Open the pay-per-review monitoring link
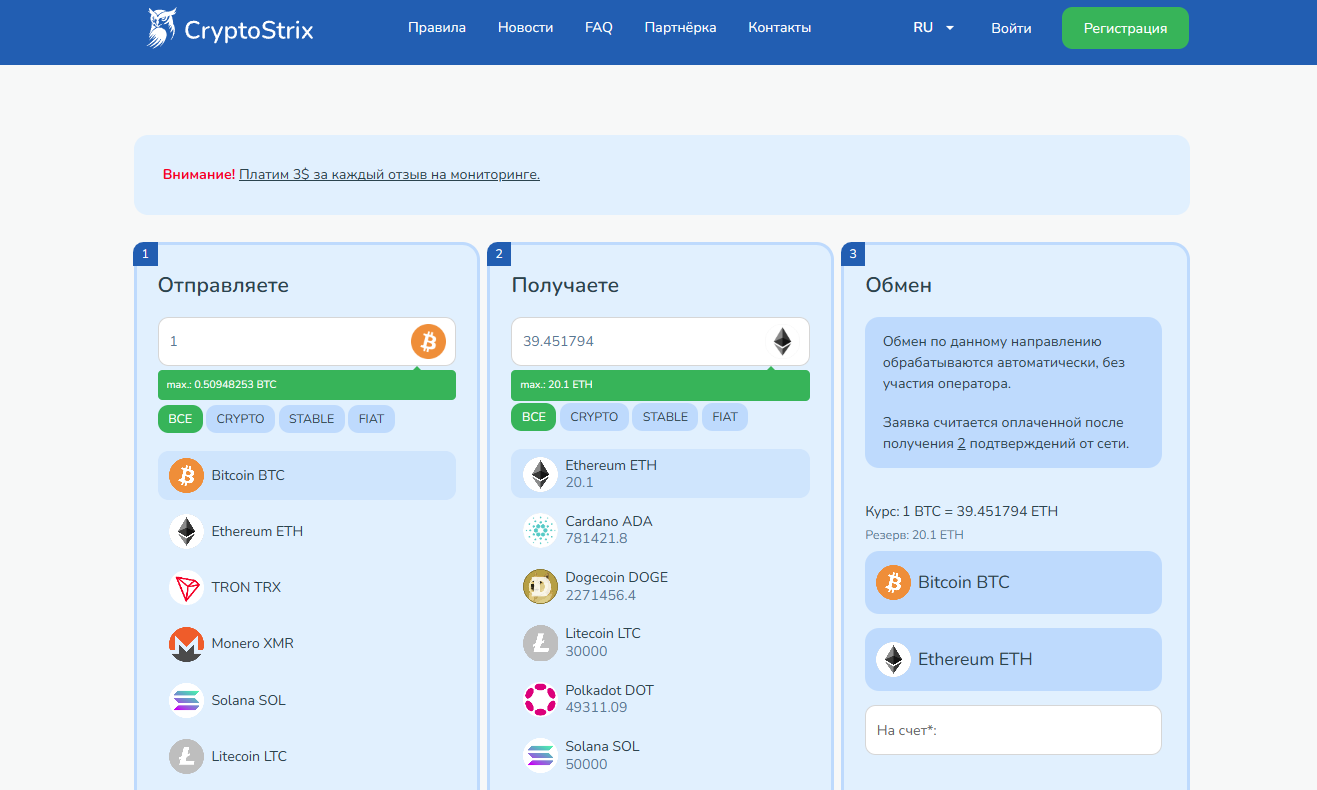The image size is (1317, 790). coord(389,174)
